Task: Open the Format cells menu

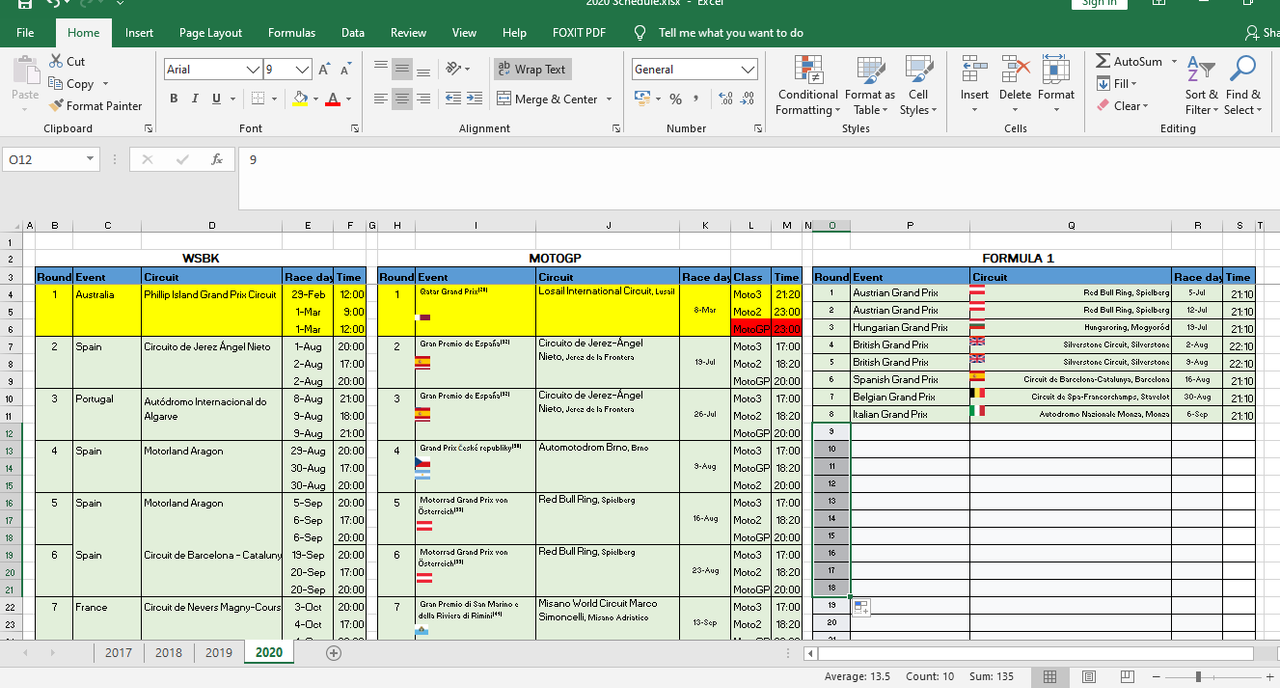Action: coord(1056,85)
